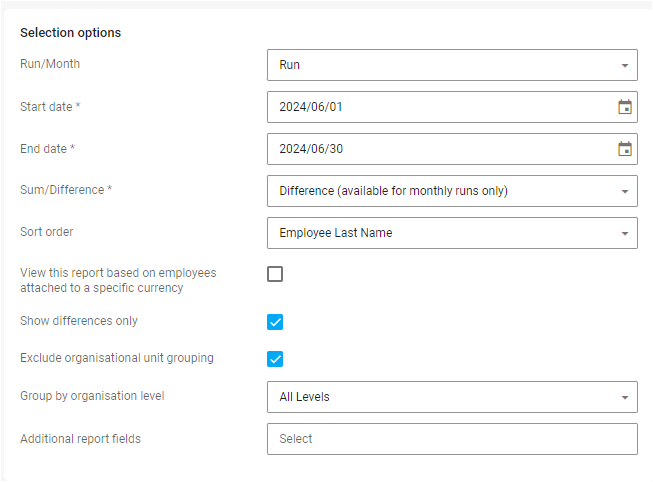
Task: Click the End date field showing 2024/06/30
Action: 430,149
